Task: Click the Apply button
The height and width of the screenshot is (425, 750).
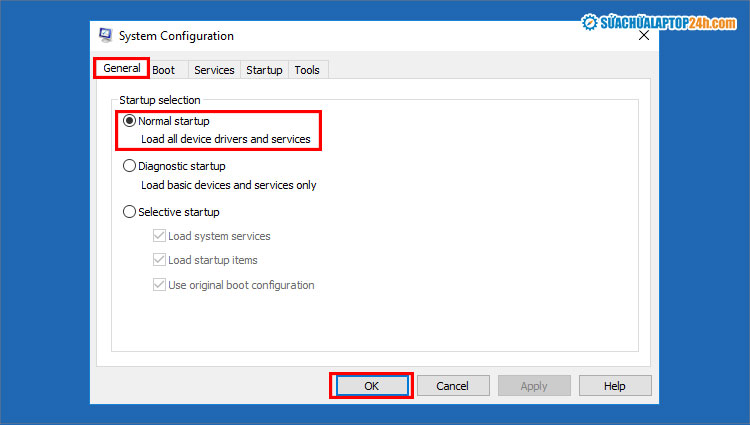Action: point(534,386)
